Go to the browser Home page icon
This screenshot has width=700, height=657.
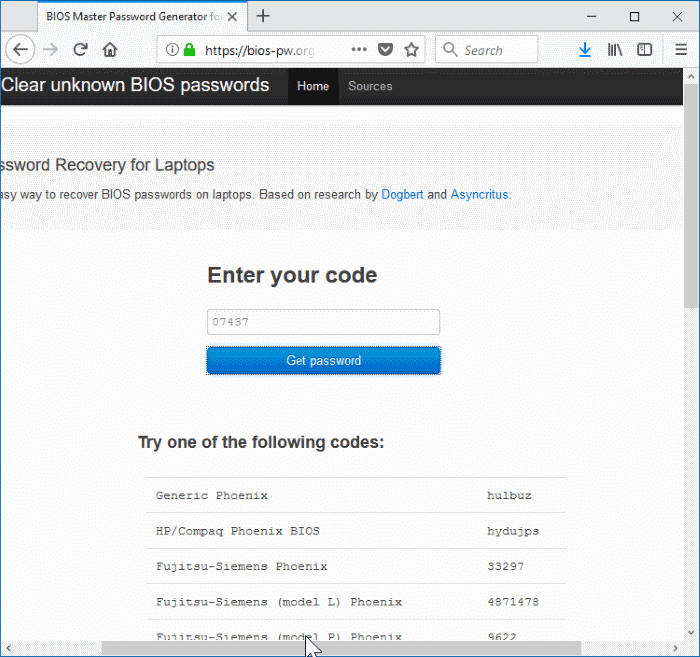[110, 50]
